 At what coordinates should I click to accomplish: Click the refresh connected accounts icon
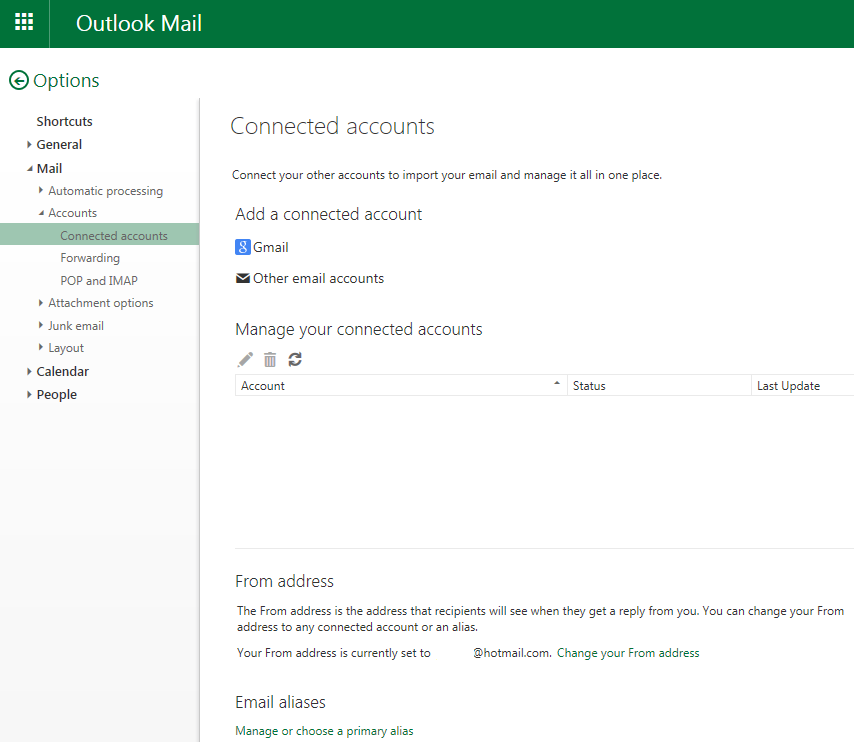click(x=295, y=360)
